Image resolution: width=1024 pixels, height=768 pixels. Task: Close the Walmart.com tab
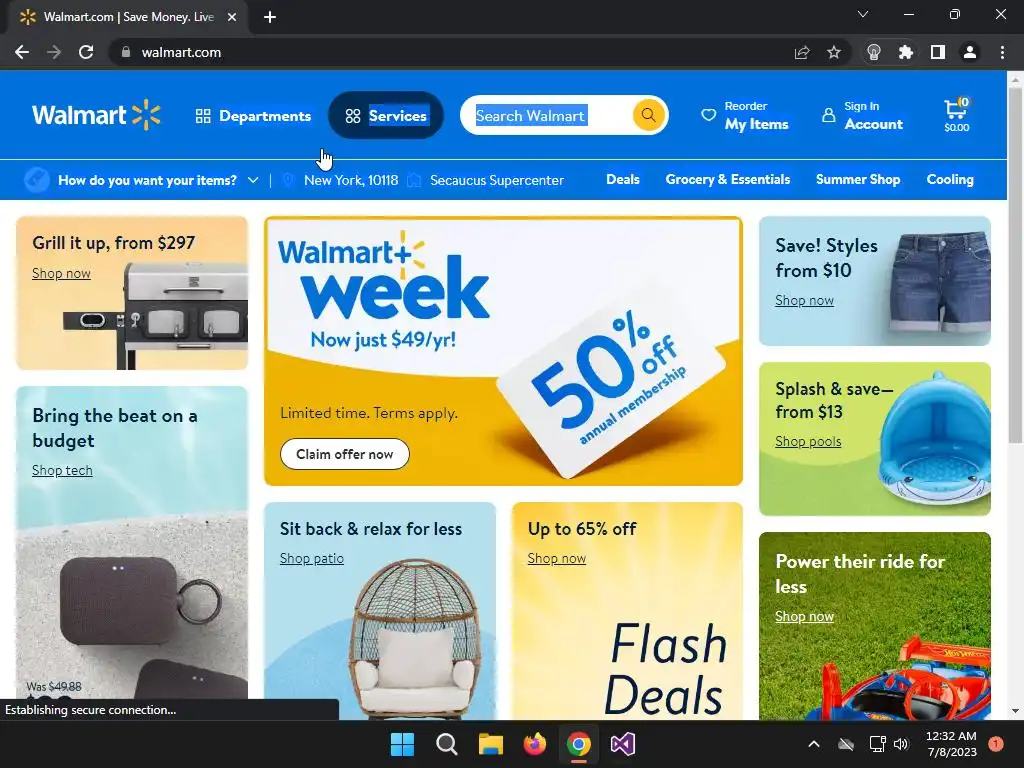(232, 17)
